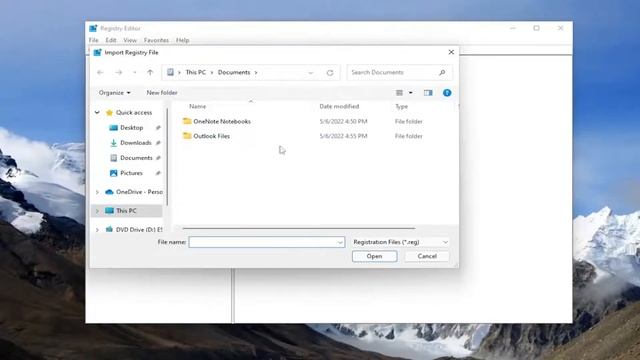Viewport: 640px width, 360px height.
Task: Click the horizontal scrollbar in file list
Action: pos(299,228)
